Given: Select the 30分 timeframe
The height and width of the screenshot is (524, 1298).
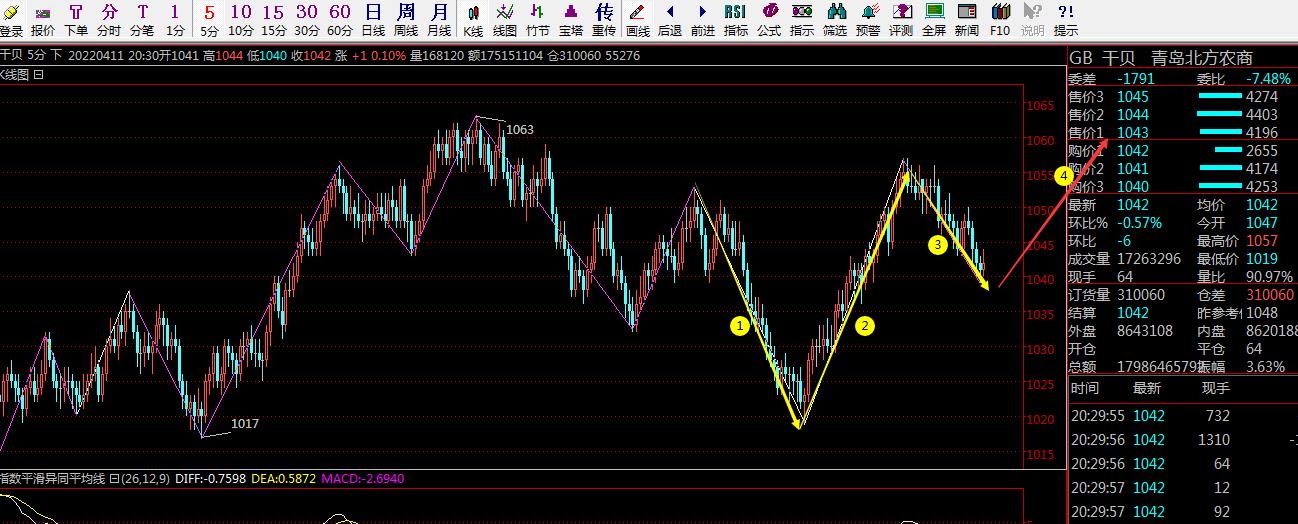Looking at the screenshot, I should tap(307, 19).
